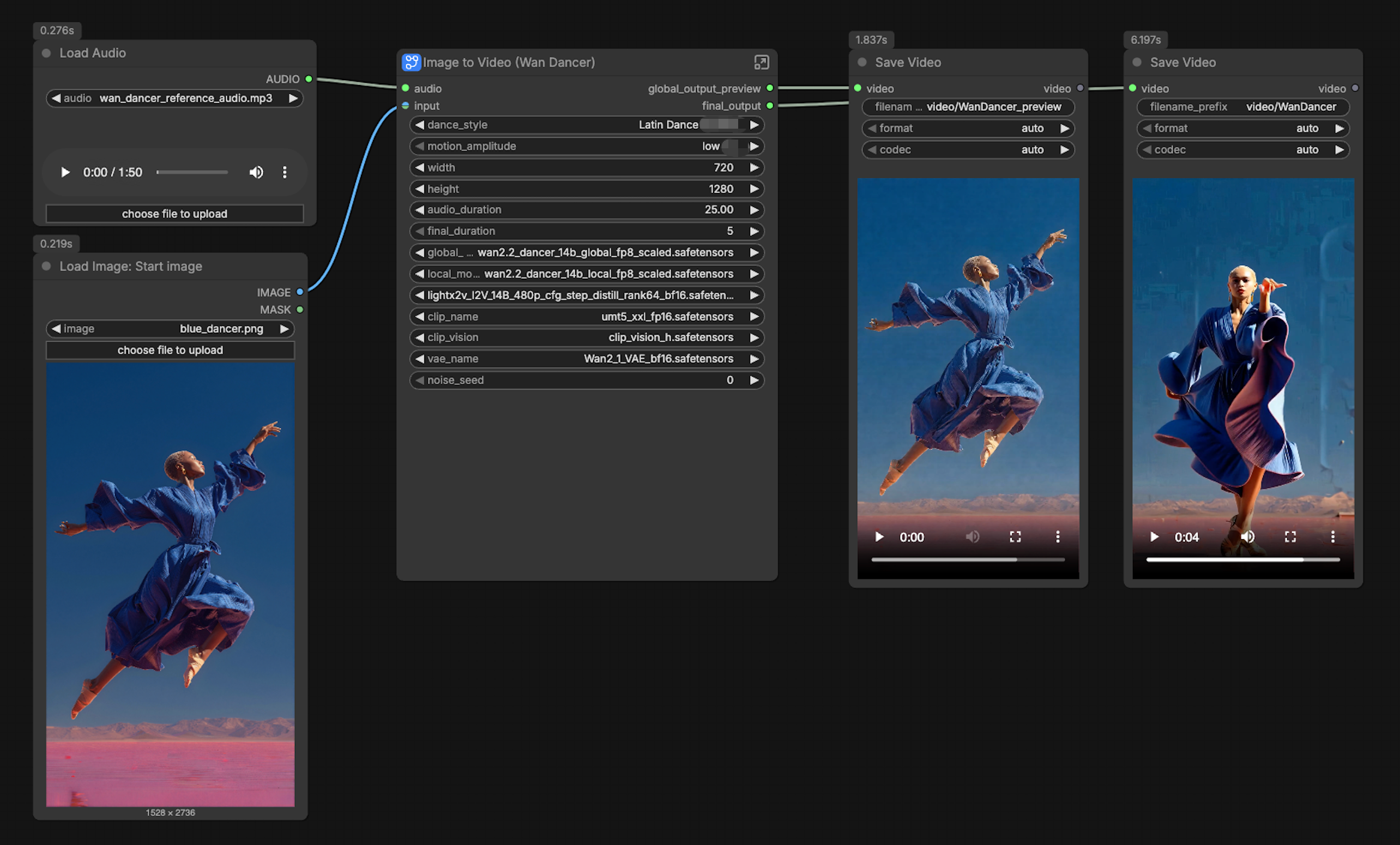Select next image with right arrow
Viewport: 1400px width, 845px height.
(284, 328)
